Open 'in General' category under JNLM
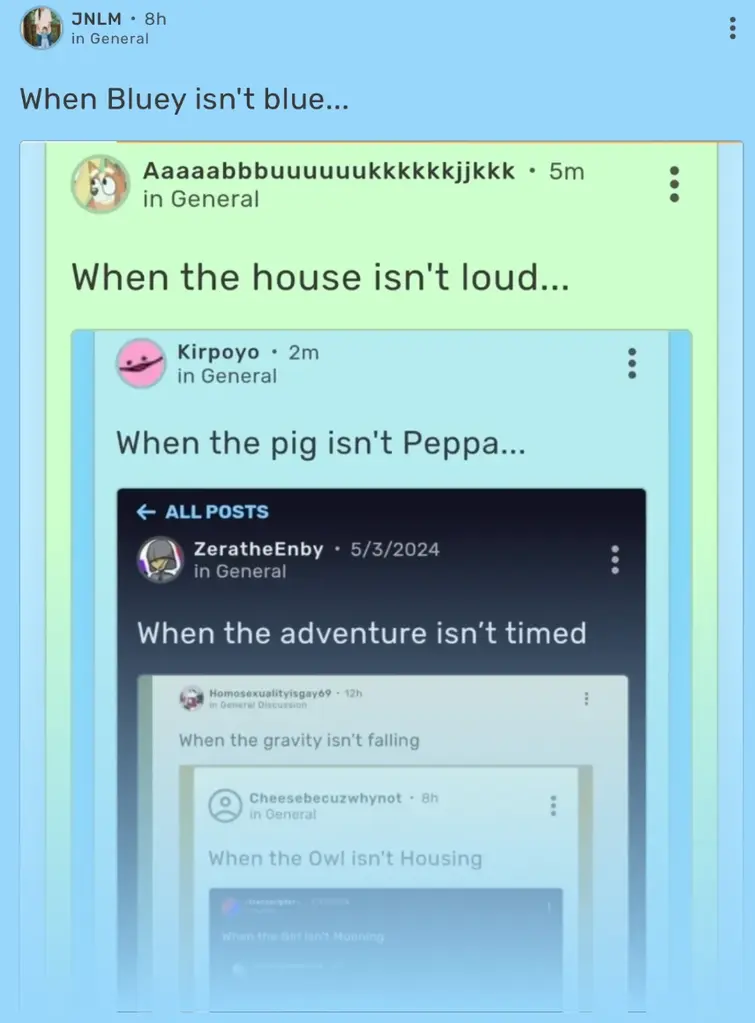The height and width of the screenshot is (1023, 755). [110, 38]
